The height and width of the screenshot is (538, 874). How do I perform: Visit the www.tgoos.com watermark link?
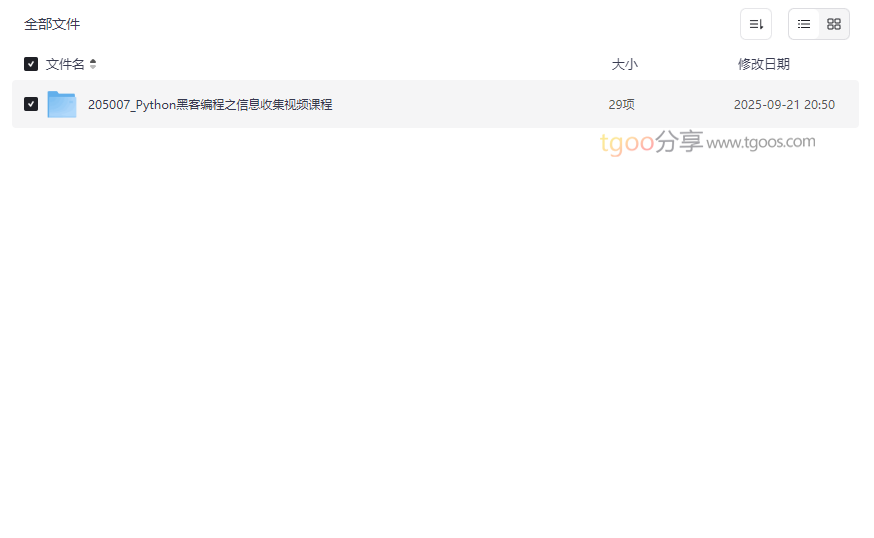tap(761, 142)
